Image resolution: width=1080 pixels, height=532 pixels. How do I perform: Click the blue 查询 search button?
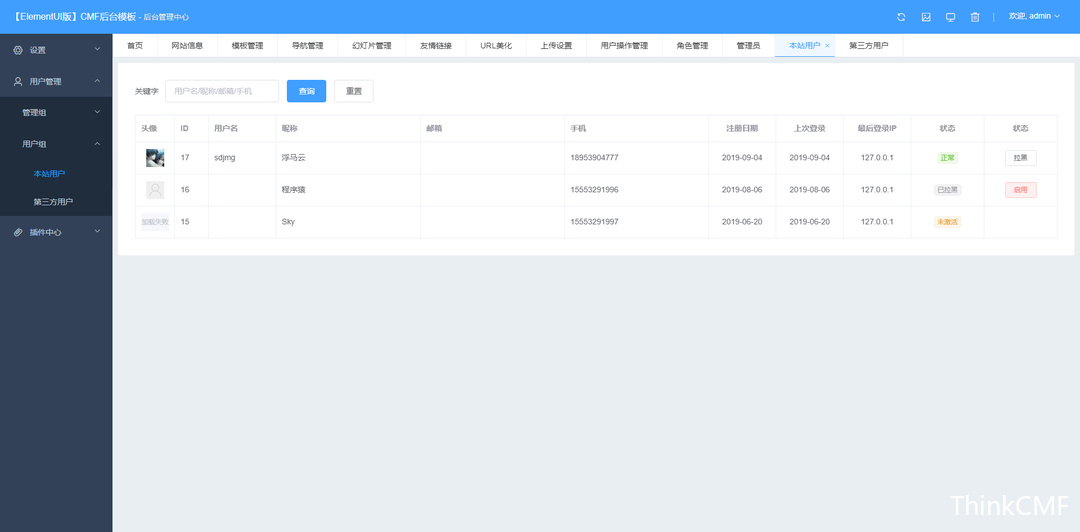[307, 91]
